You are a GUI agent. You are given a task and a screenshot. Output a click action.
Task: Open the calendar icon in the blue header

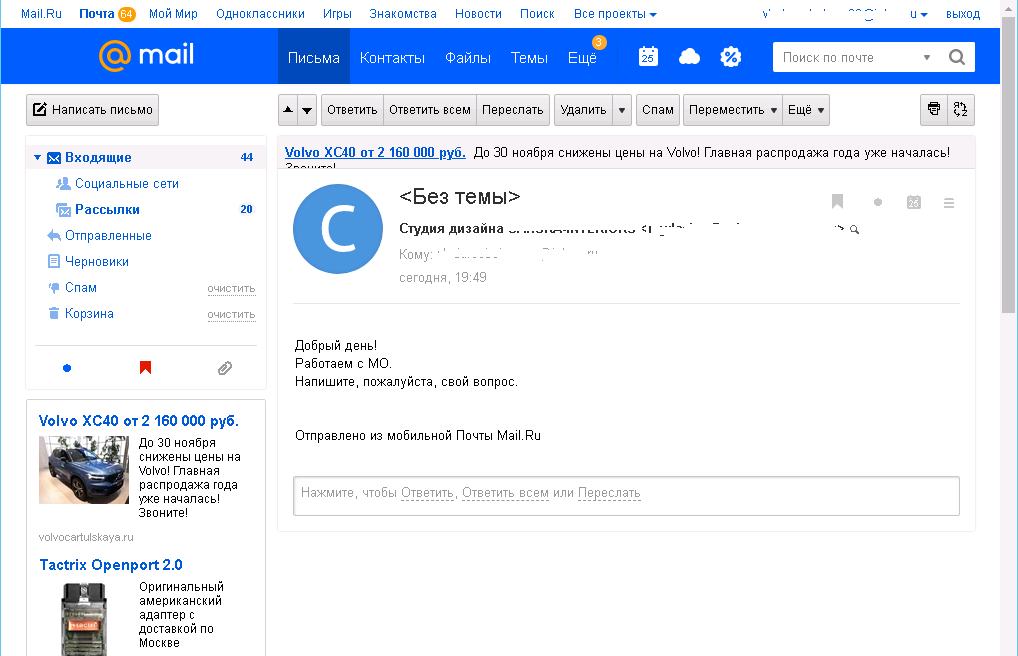[648, 57]
